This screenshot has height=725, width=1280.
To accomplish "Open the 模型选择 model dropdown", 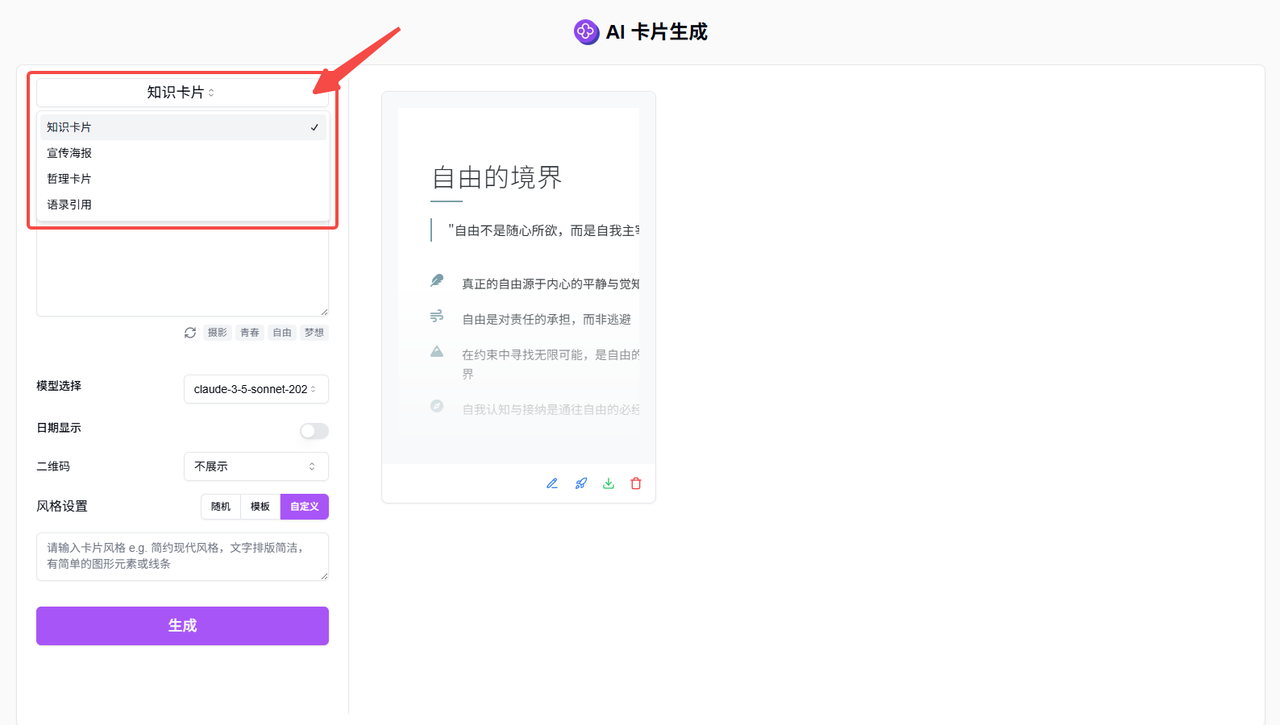I will click(x=256, y=389).
